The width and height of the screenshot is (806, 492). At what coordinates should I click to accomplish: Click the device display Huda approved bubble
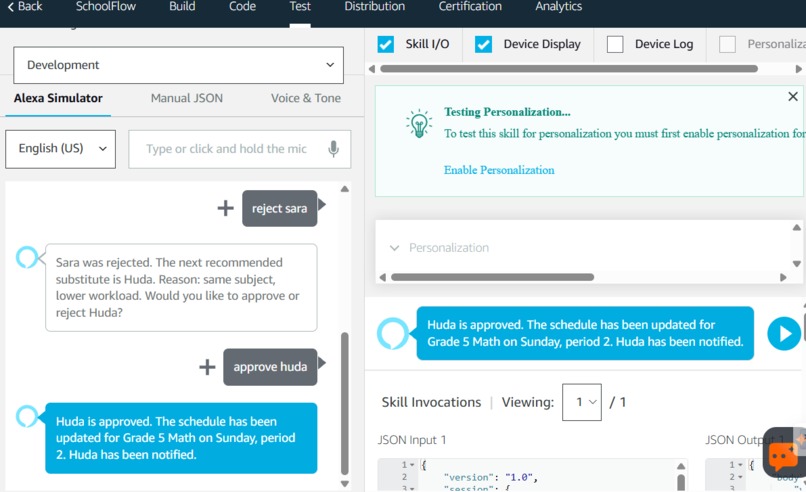(585, 333)
